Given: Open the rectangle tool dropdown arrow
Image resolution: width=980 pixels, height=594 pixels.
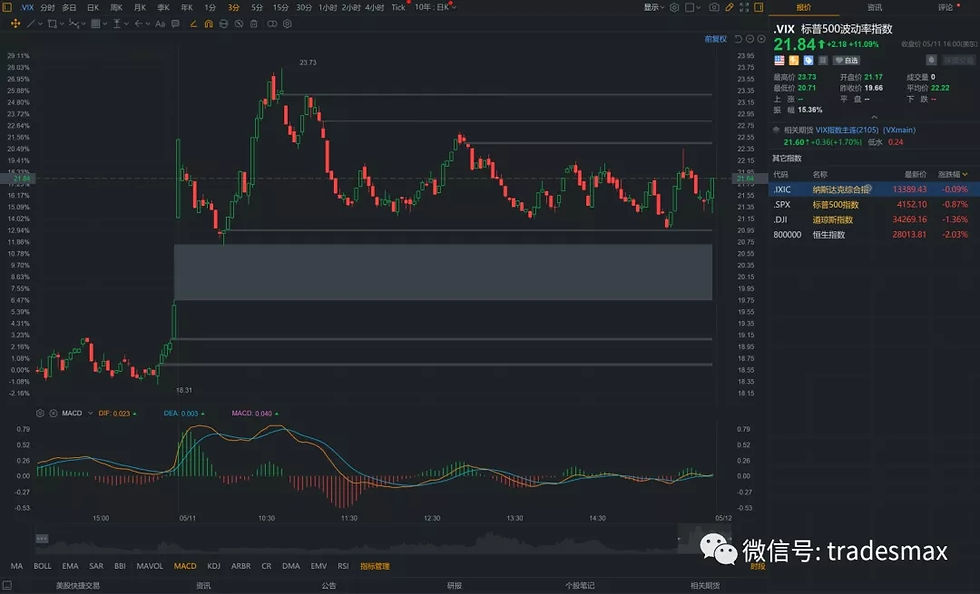Looking at the screenshot, I should click(62, 24).
